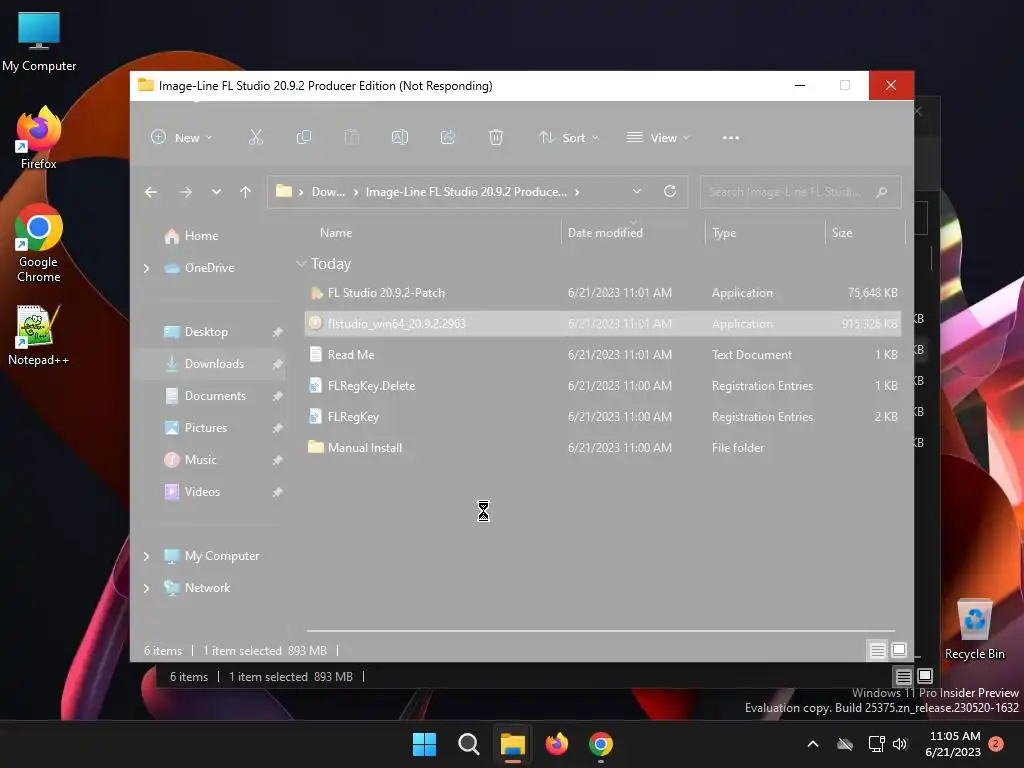Open the clock showing 11:05 AM
This screenshot has width=1024, height=768.
[953, 744]
